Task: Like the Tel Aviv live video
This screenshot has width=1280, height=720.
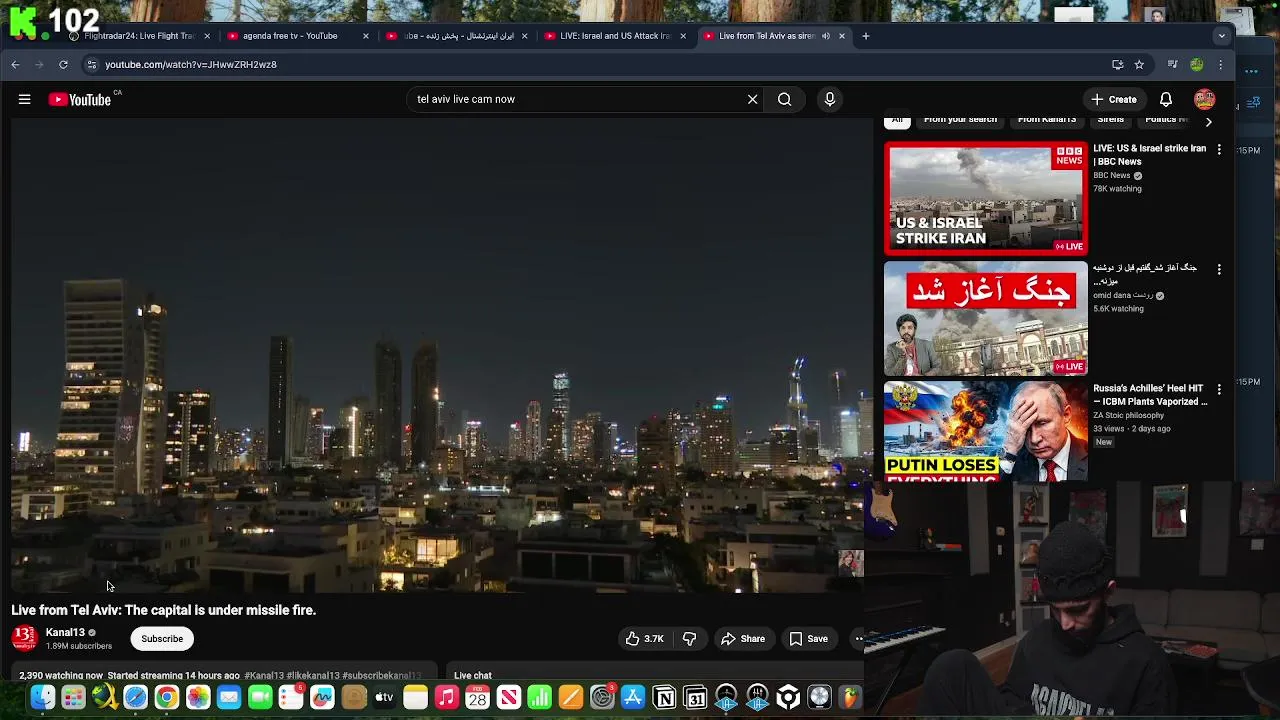Action: pos(645,638)
